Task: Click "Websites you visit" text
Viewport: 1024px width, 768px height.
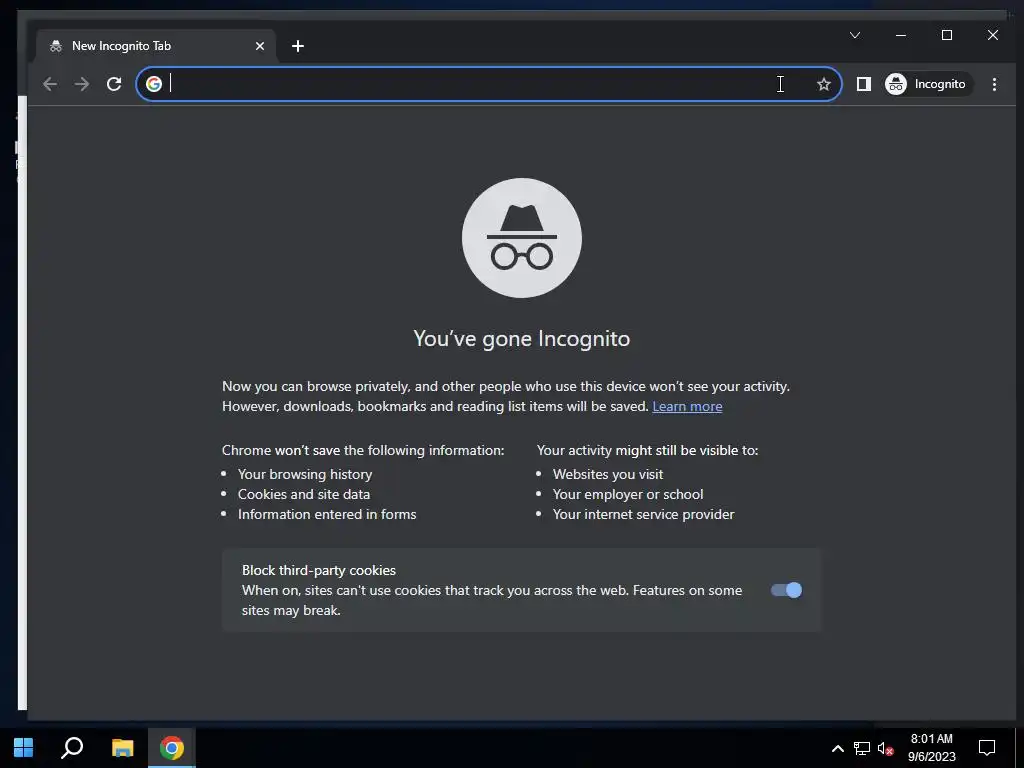Action: [x=608, y=474]
